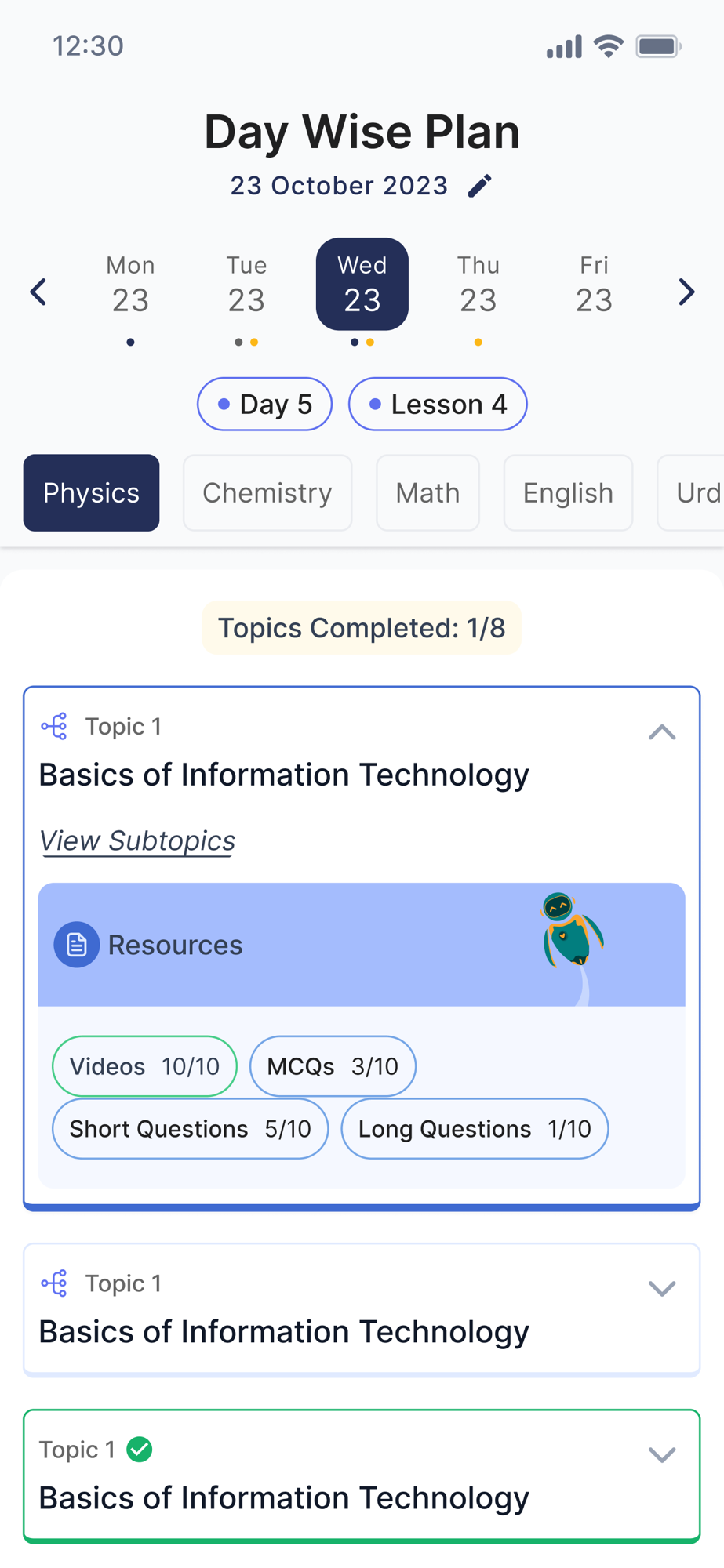Select the Day 5 pill
The image size is (724, 1568).
coord(264,405)
